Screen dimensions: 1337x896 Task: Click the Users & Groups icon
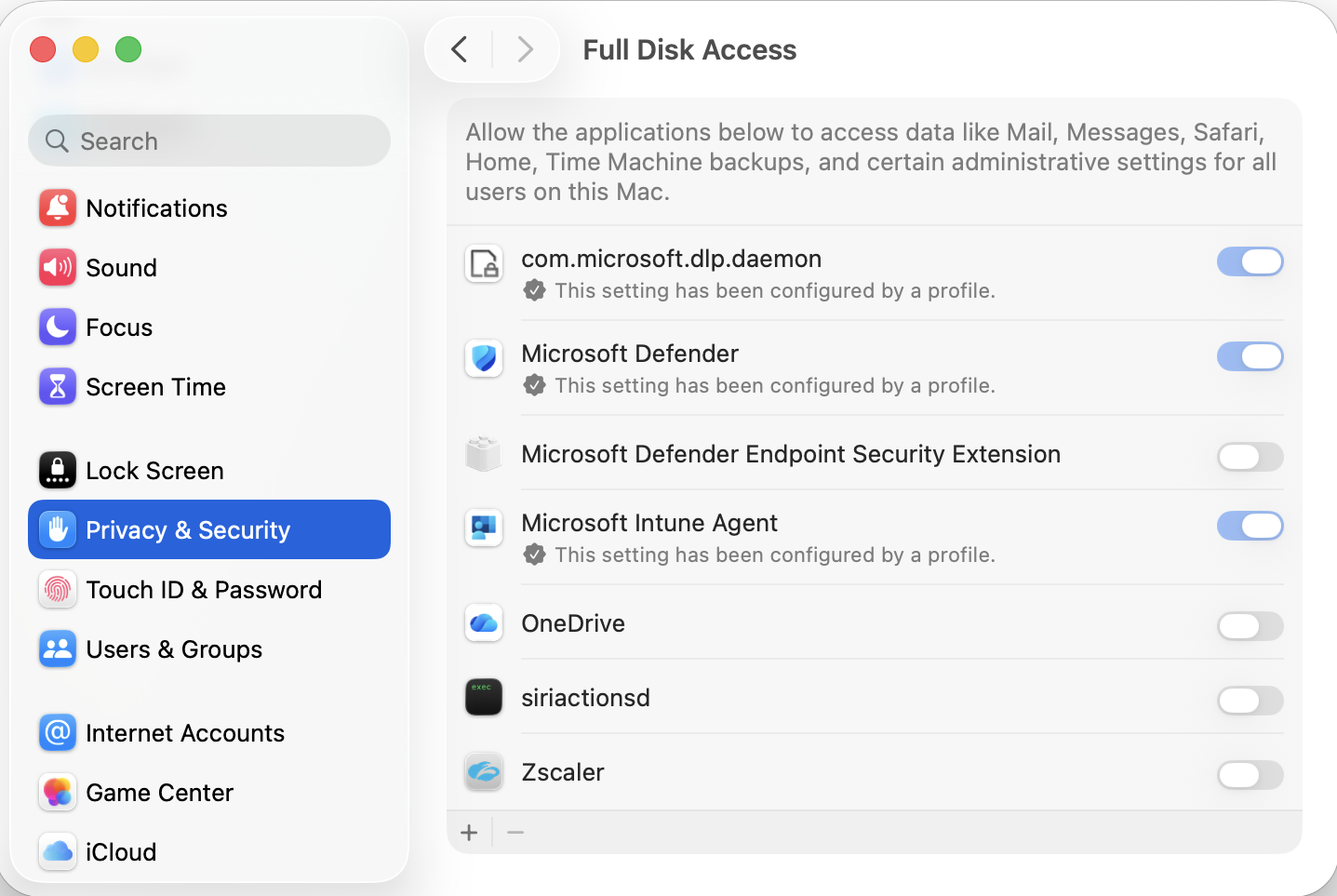tap(58, 649)
